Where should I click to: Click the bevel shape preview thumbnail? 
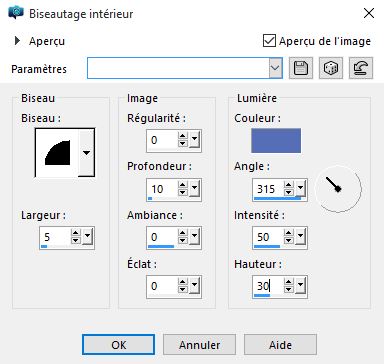(57, 153)
